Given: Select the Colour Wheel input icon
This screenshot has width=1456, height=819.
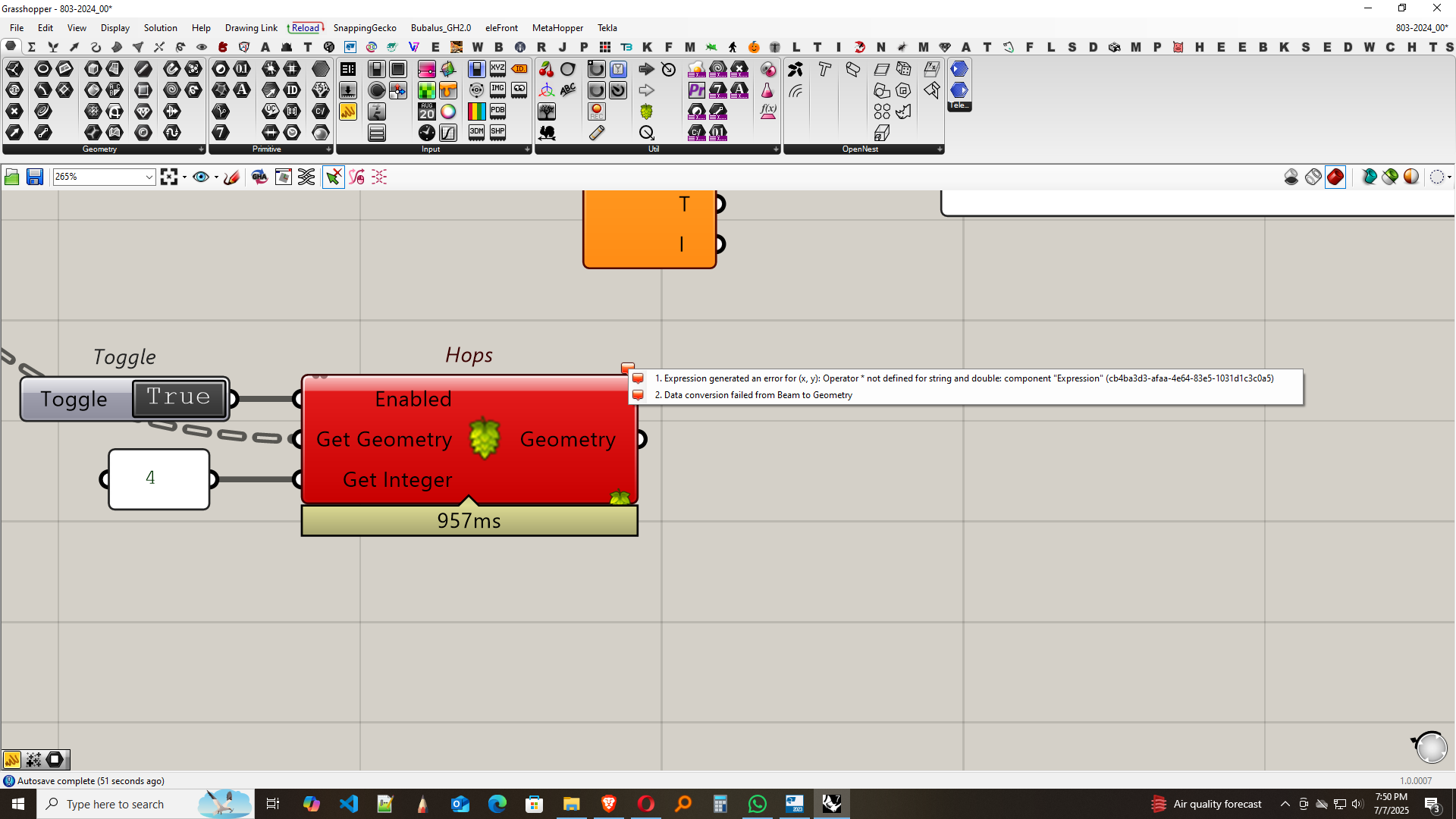Looking at the screenshot, I should [x=448, y=111].
